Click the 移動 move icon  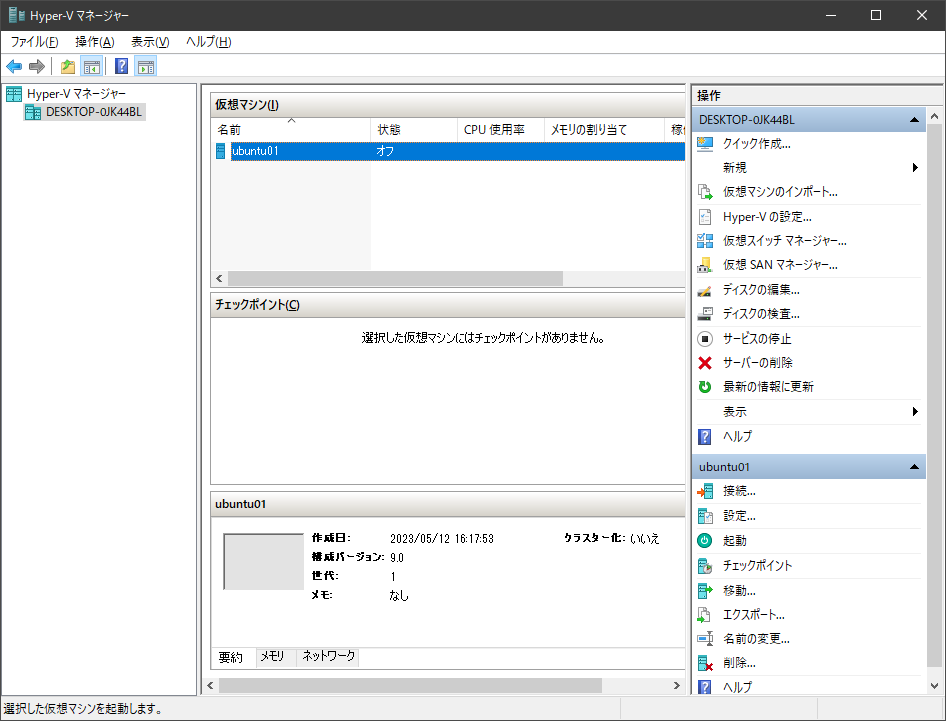[705, 591]
